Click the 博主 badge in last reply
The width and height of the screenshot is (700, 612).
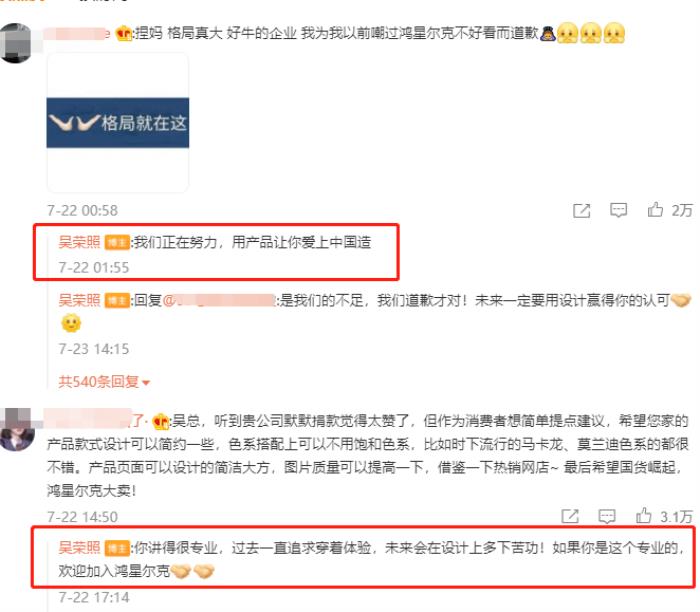pos(117,548)
